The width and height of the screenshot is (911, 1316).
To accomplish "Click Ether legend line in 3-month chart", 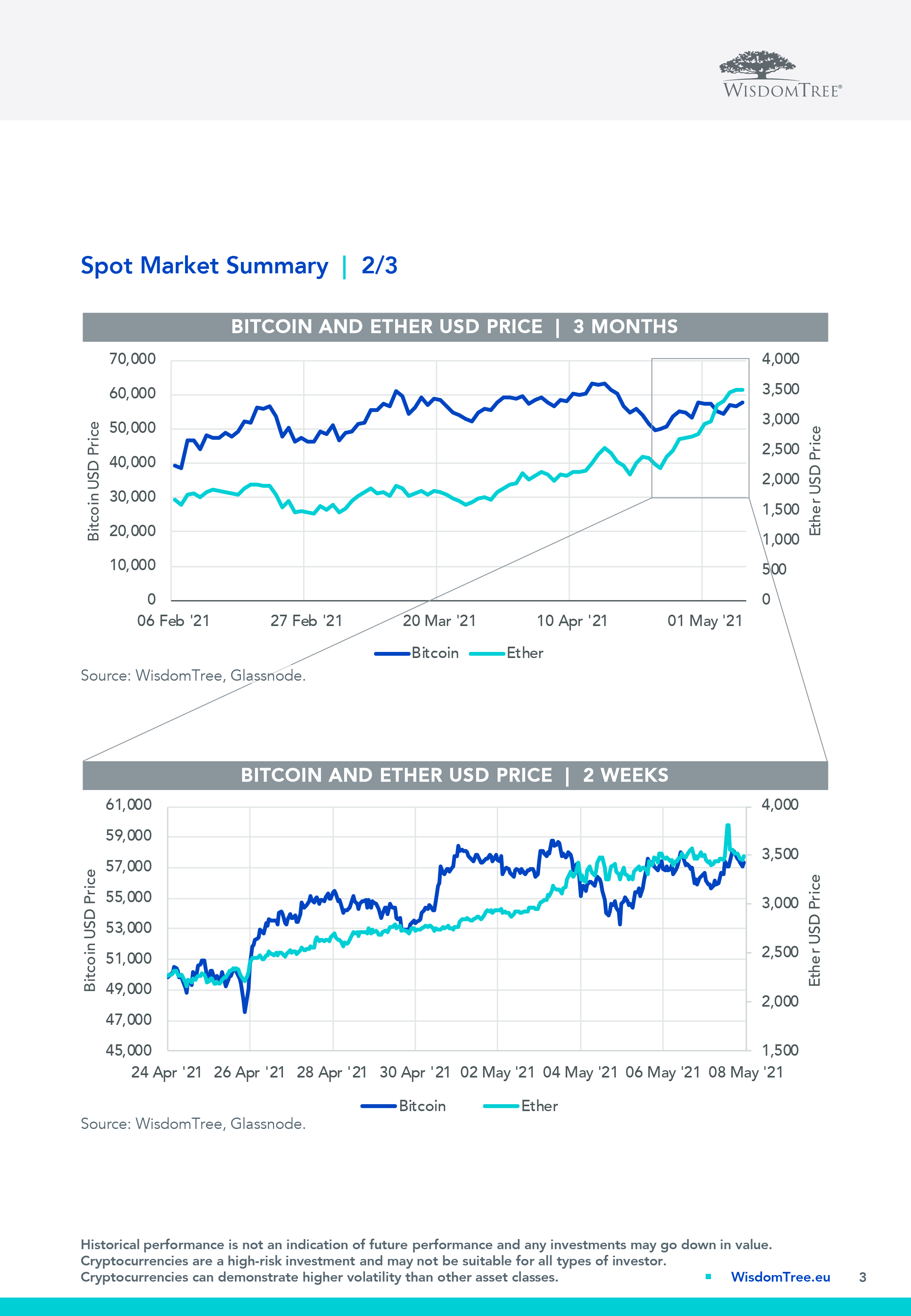I will pyautogui.click(x=487, y=654).
